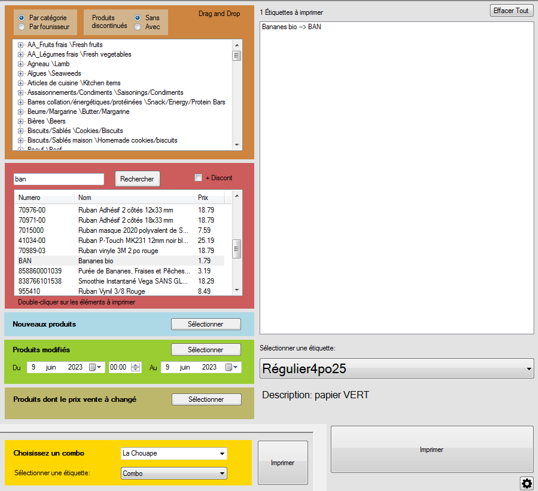The width and height of the screenshot is (538, 491).
Task: Click the Bières \Beers tree label
Action: (46, 121)
